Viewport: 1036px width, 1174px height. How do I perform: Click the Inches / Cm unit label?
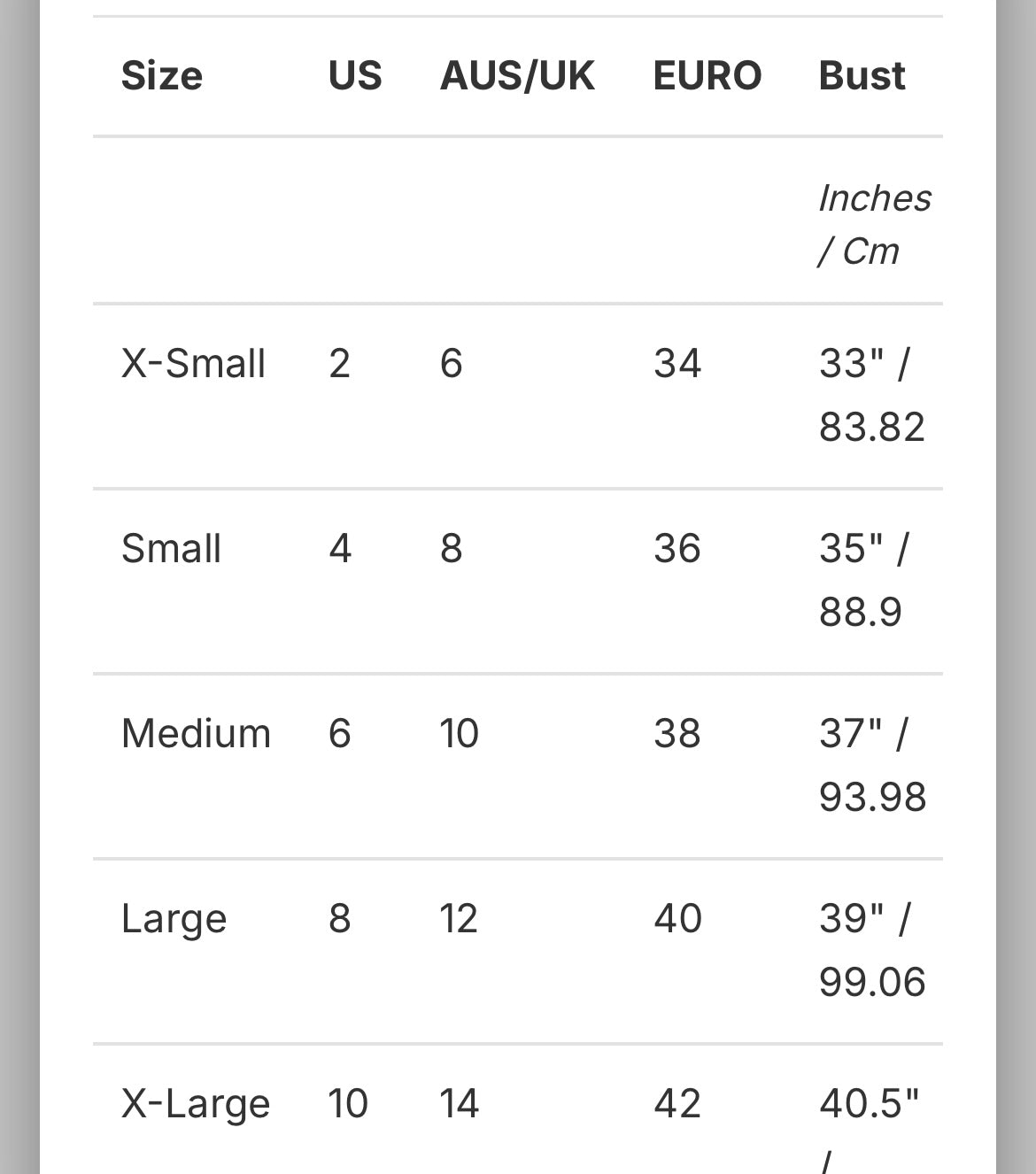tap(874, 225)
